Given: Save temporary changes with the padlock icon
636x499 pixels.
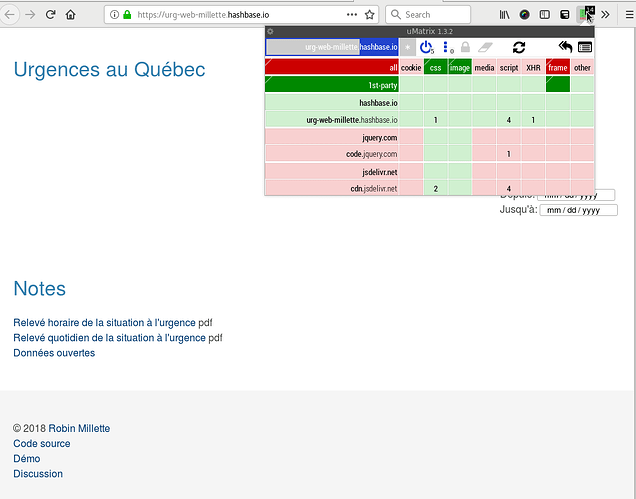Looking at the screenshot, I should point(465,47).
